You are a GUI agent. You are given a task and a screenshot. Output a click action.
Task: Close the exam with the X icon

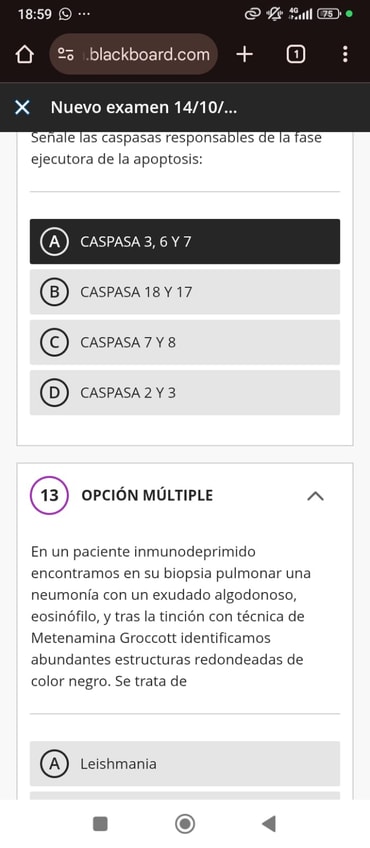coord(22,108)
